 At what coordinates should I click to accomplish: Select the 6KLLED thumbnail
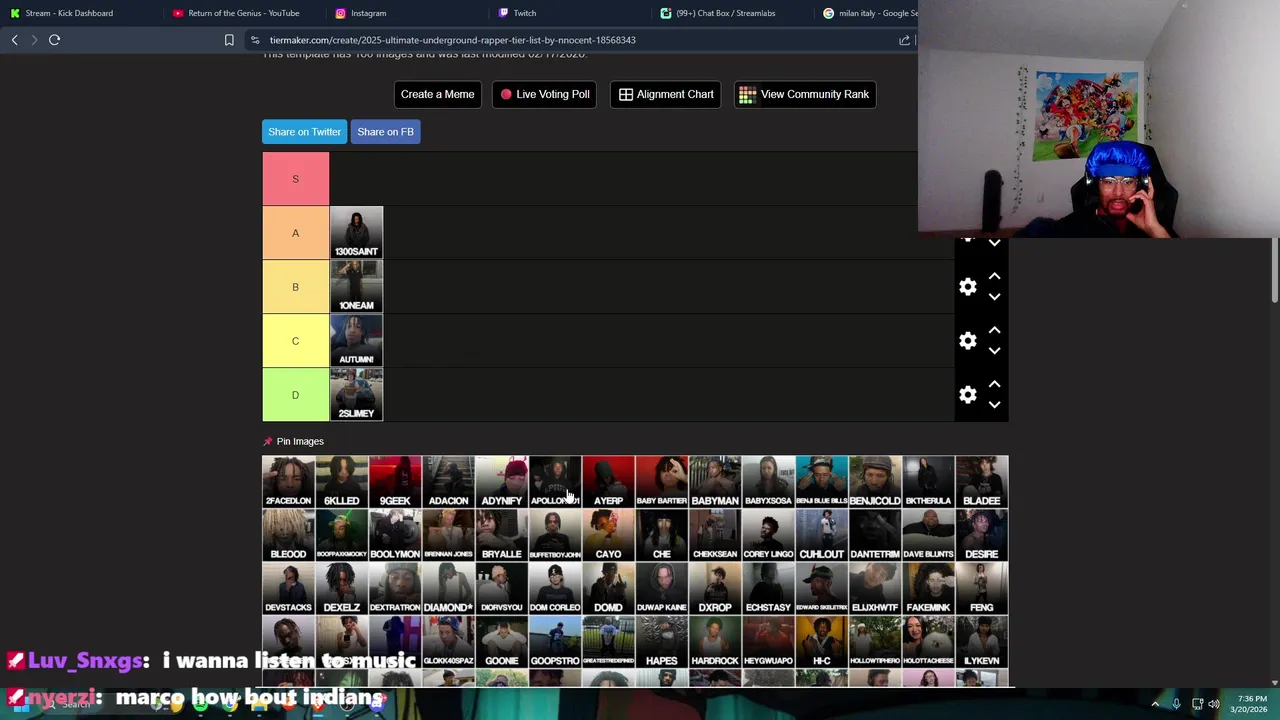[x=341, y=482]
